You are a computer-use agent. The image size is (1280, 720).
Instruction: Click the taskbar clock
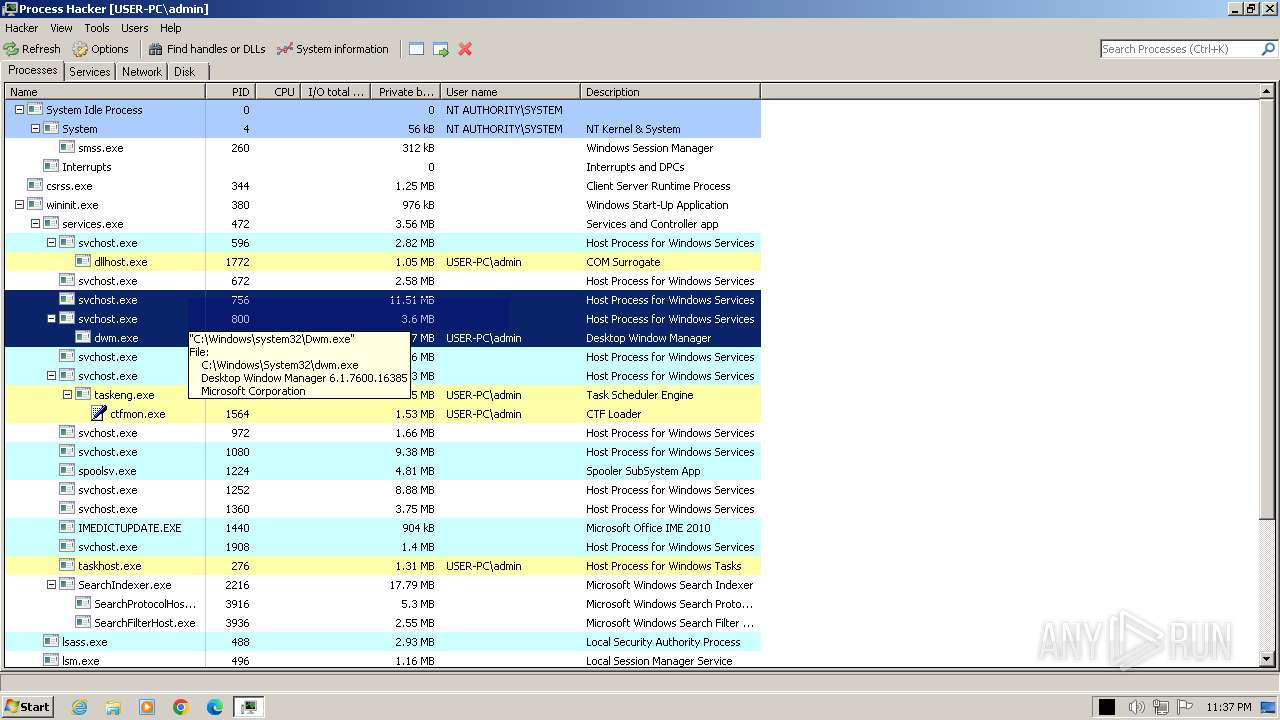[1228, 707]
